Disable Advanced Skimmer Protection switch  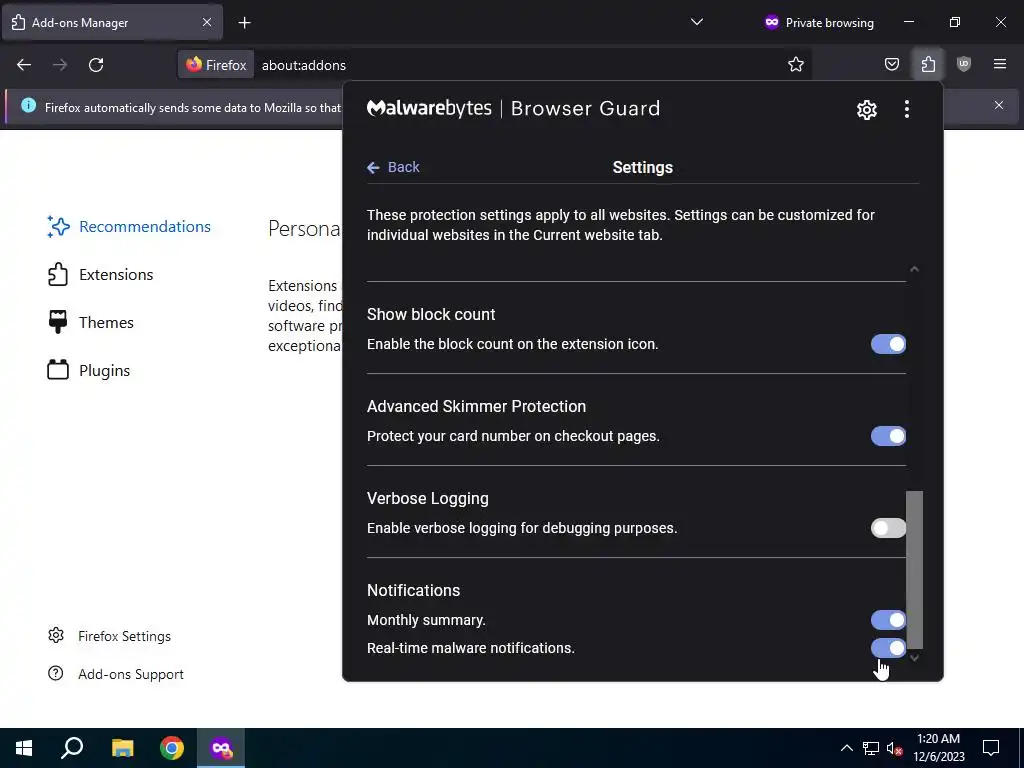pyautogui.click(x=888, y=436)
